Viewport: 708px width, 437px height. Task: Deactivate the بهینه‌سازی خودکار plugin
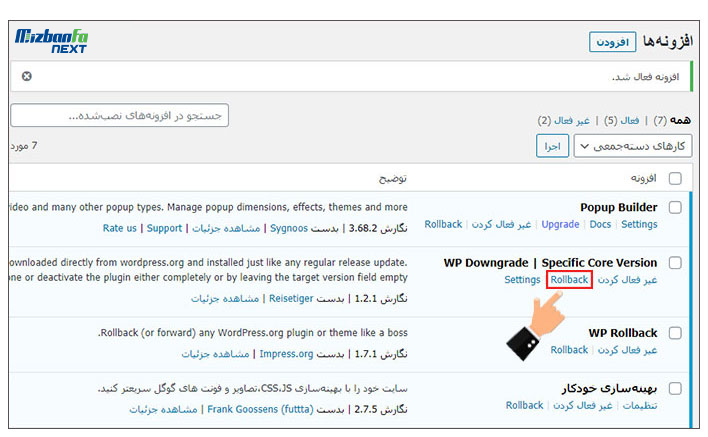[582, 405]
